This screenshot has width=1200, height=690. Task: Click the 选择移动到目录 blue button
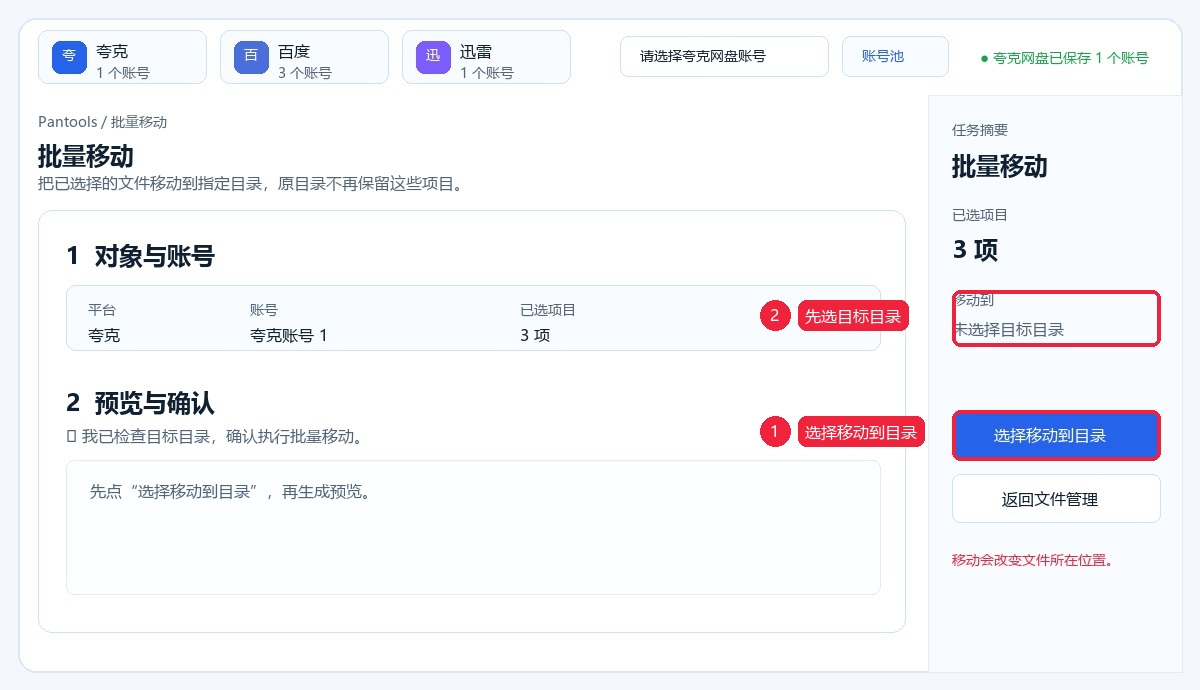[1056, 436]
